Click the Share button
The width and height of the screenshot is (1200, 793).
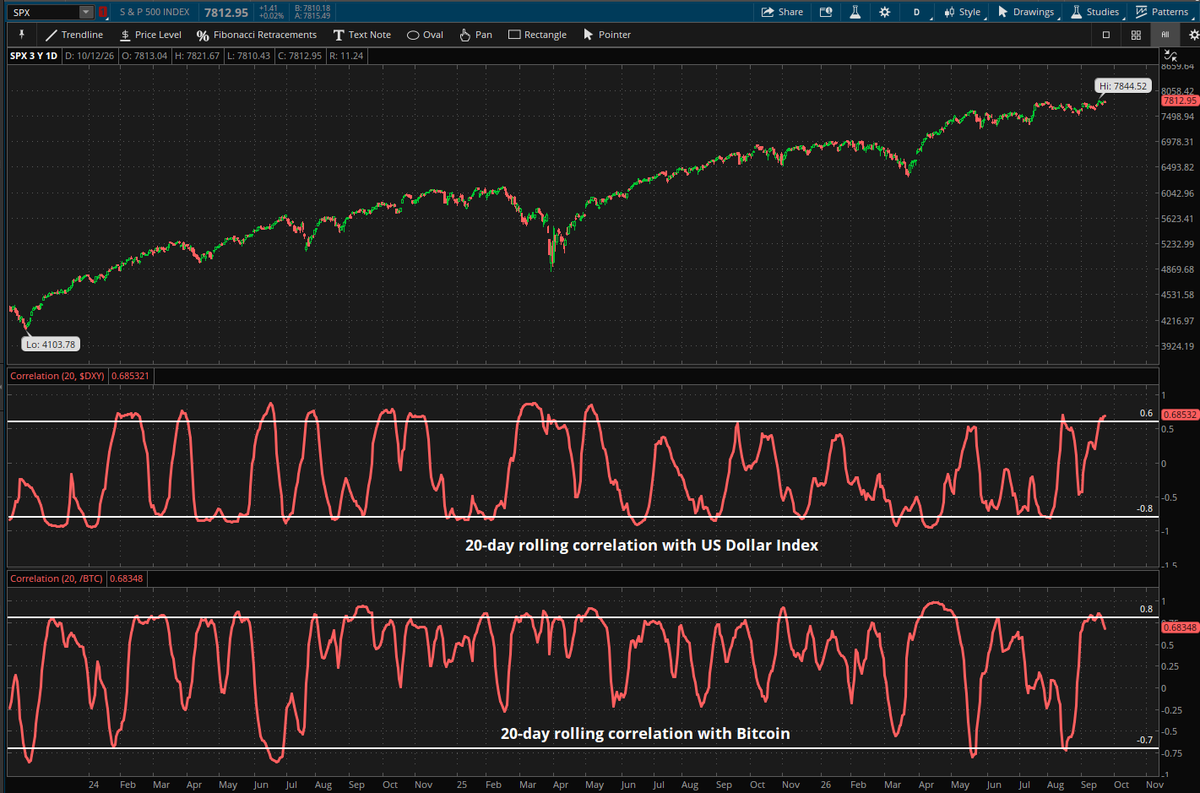[x=782, y=12]
